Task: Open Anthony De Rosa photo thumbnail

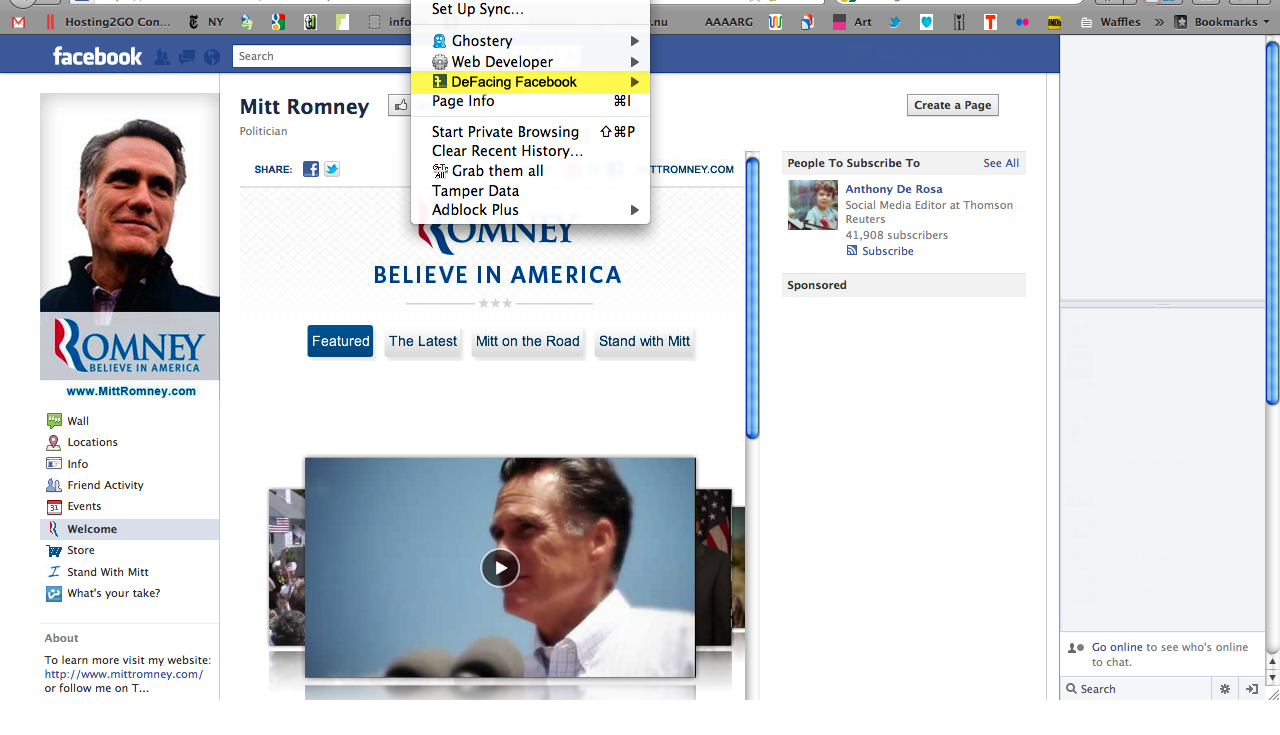Action: (813, 205)
